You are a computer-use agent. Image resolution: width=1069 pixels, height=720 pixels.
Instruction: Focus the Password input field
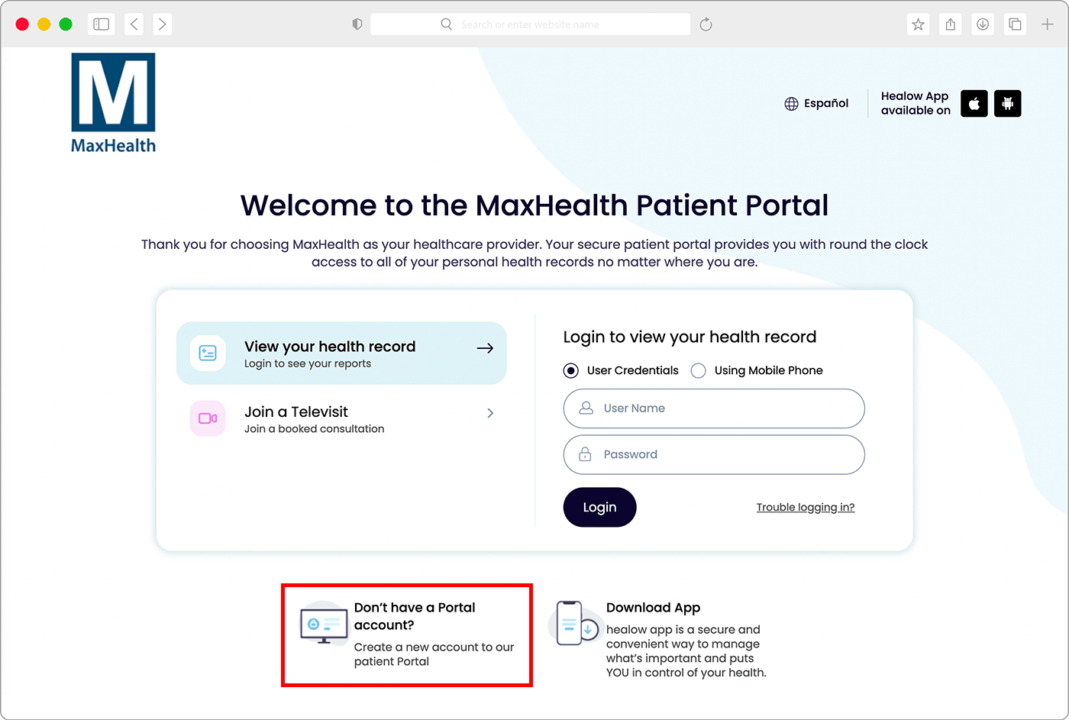714,455
